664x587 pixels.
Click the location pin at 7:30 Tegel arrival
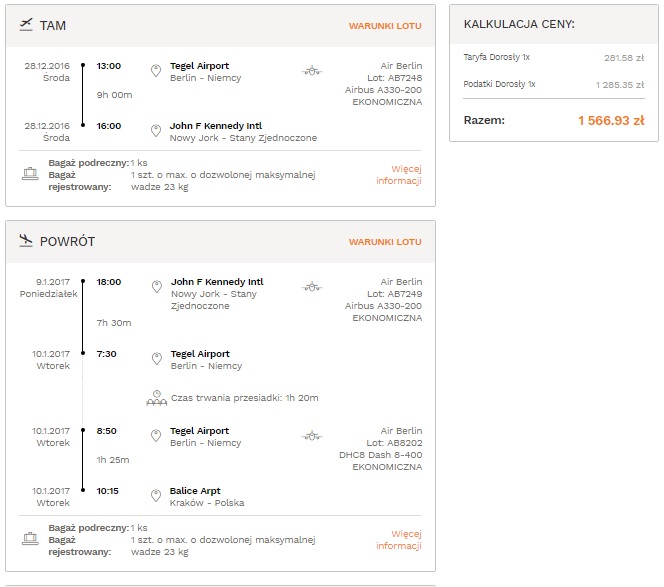[157, 358]
